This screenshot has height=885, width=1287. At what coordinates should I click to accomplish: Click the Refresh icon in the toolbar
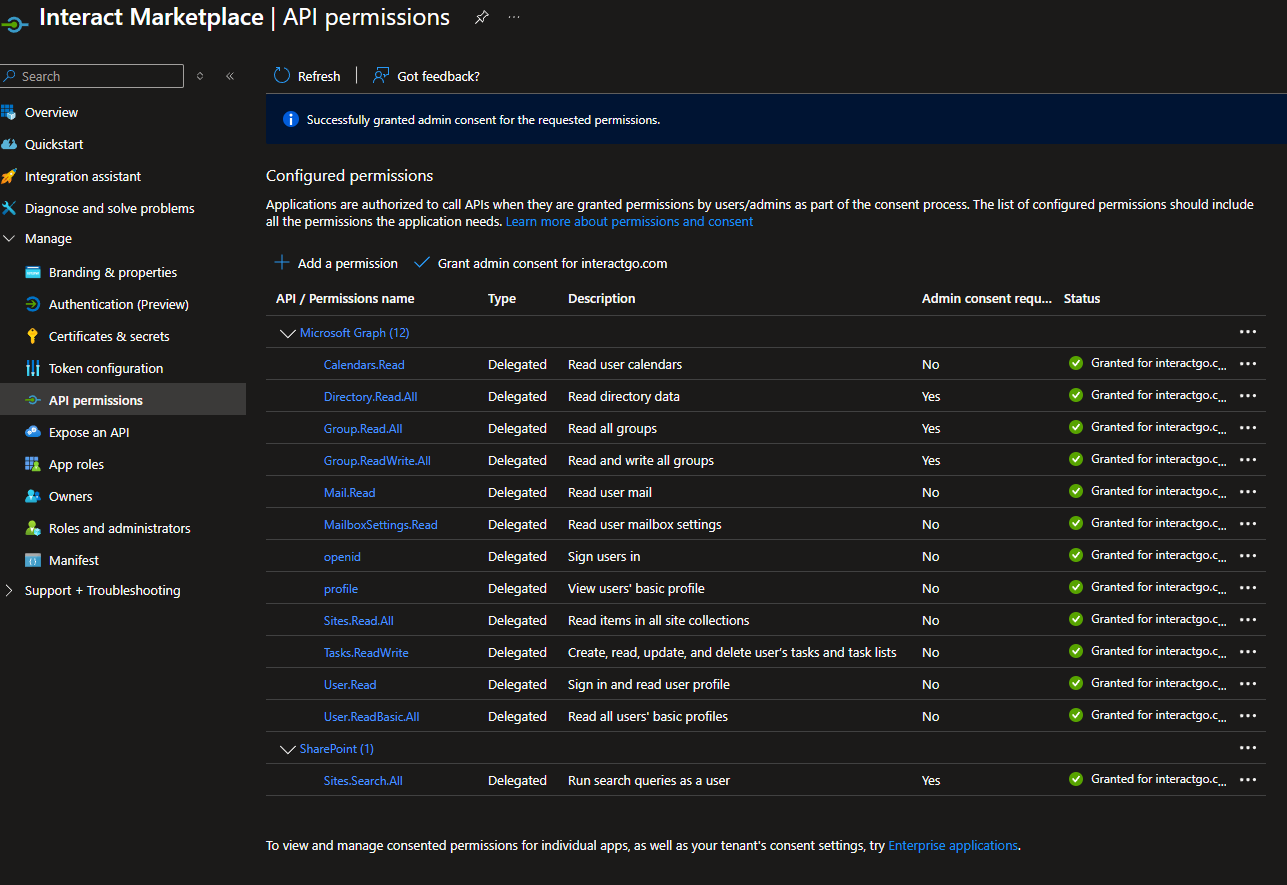(282, 76)
